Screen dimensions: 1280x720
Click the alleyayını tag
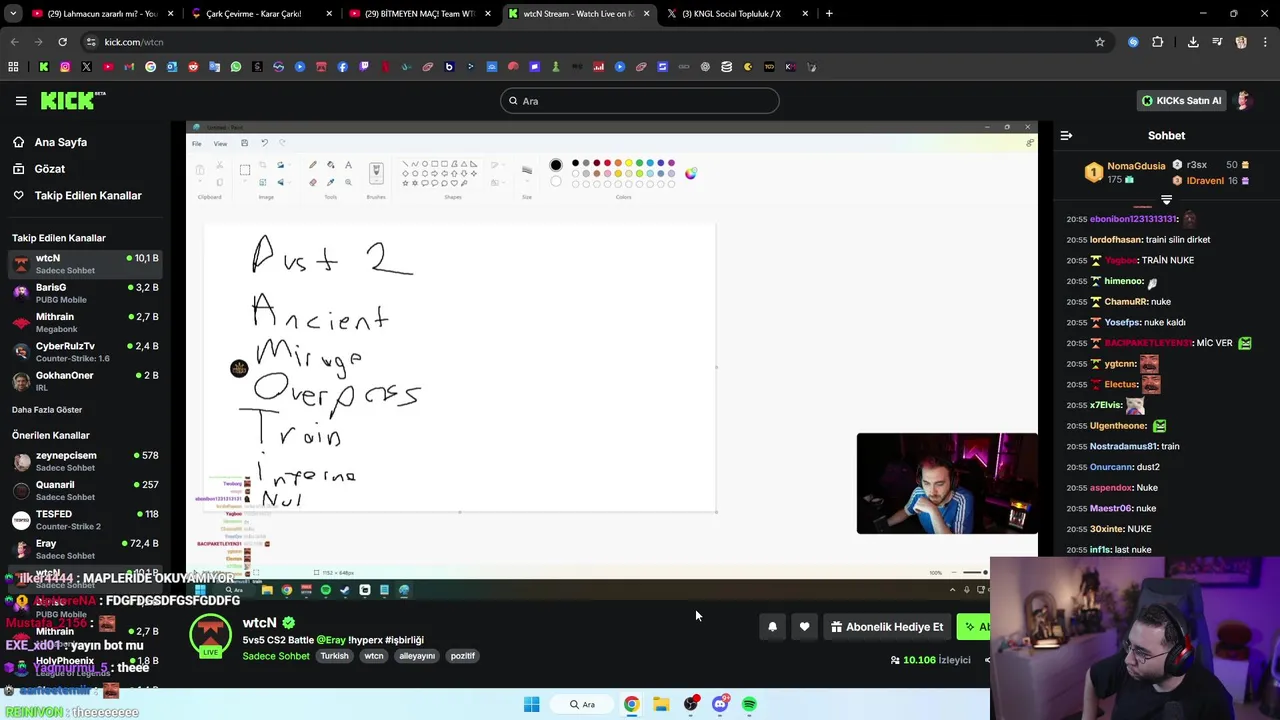click(x=417, y=656)
